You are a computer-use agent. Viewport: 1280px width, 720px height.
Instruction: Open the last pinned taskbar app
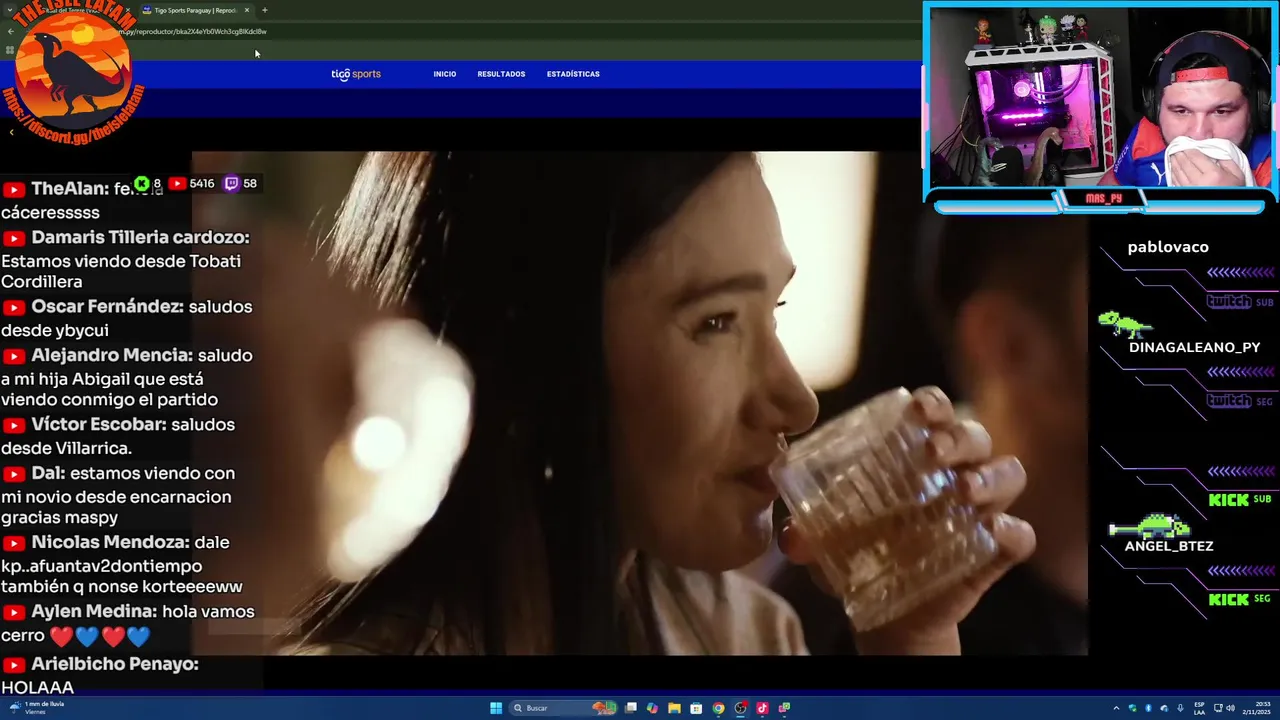[x=784, y=708]
